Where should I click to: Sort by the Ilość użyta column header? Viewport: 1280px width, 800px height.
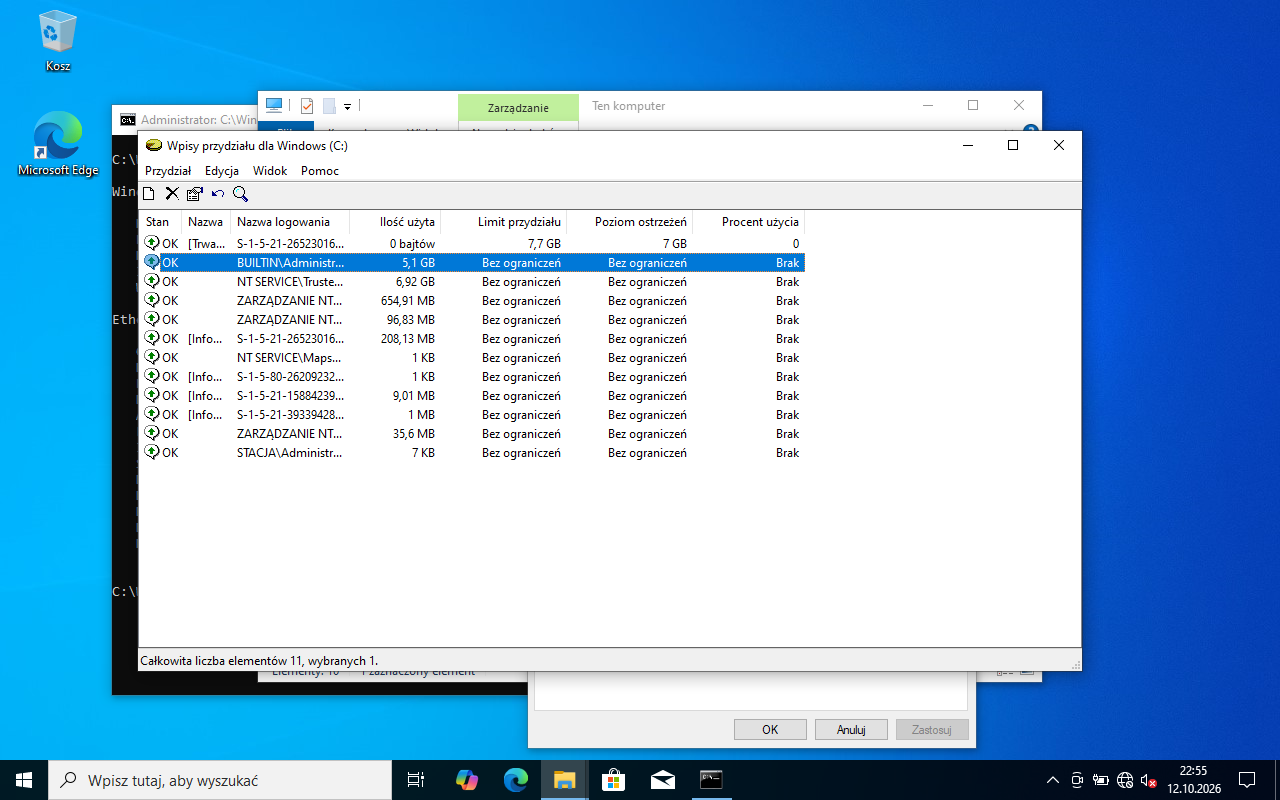tap(395, 222)
